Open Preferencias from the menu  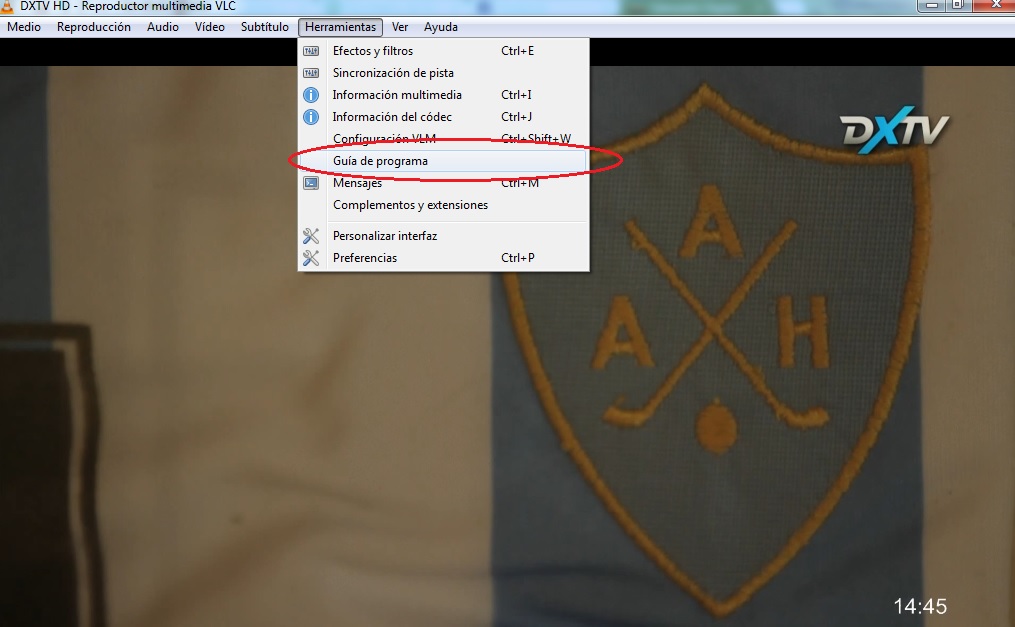coord(443,258)
